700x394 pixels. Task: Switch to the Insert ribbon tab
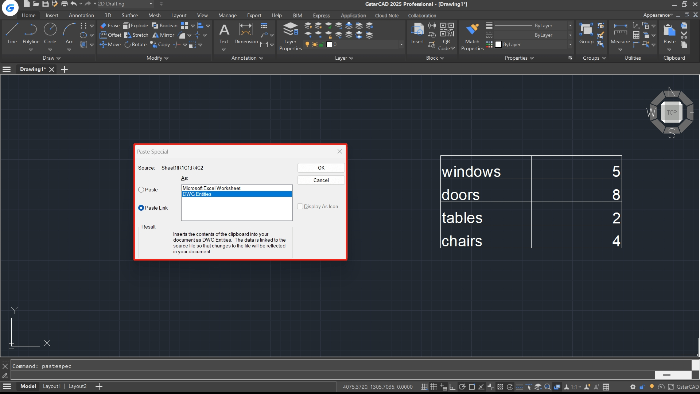pos(52,15)
